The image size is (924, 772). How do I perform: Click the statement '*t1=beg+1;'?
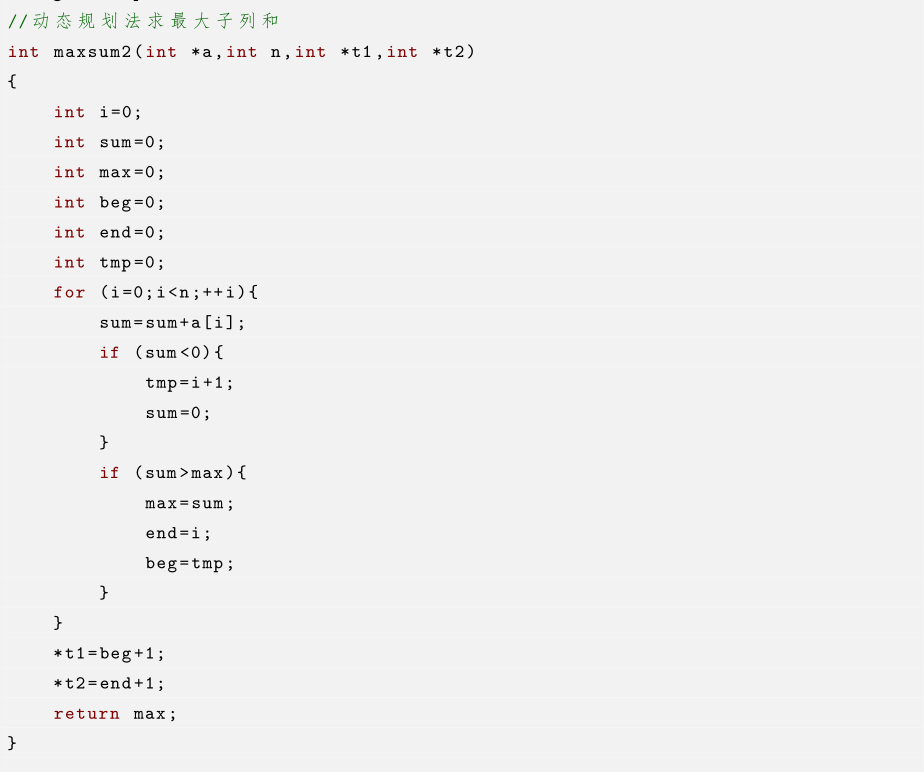(109, 653)
